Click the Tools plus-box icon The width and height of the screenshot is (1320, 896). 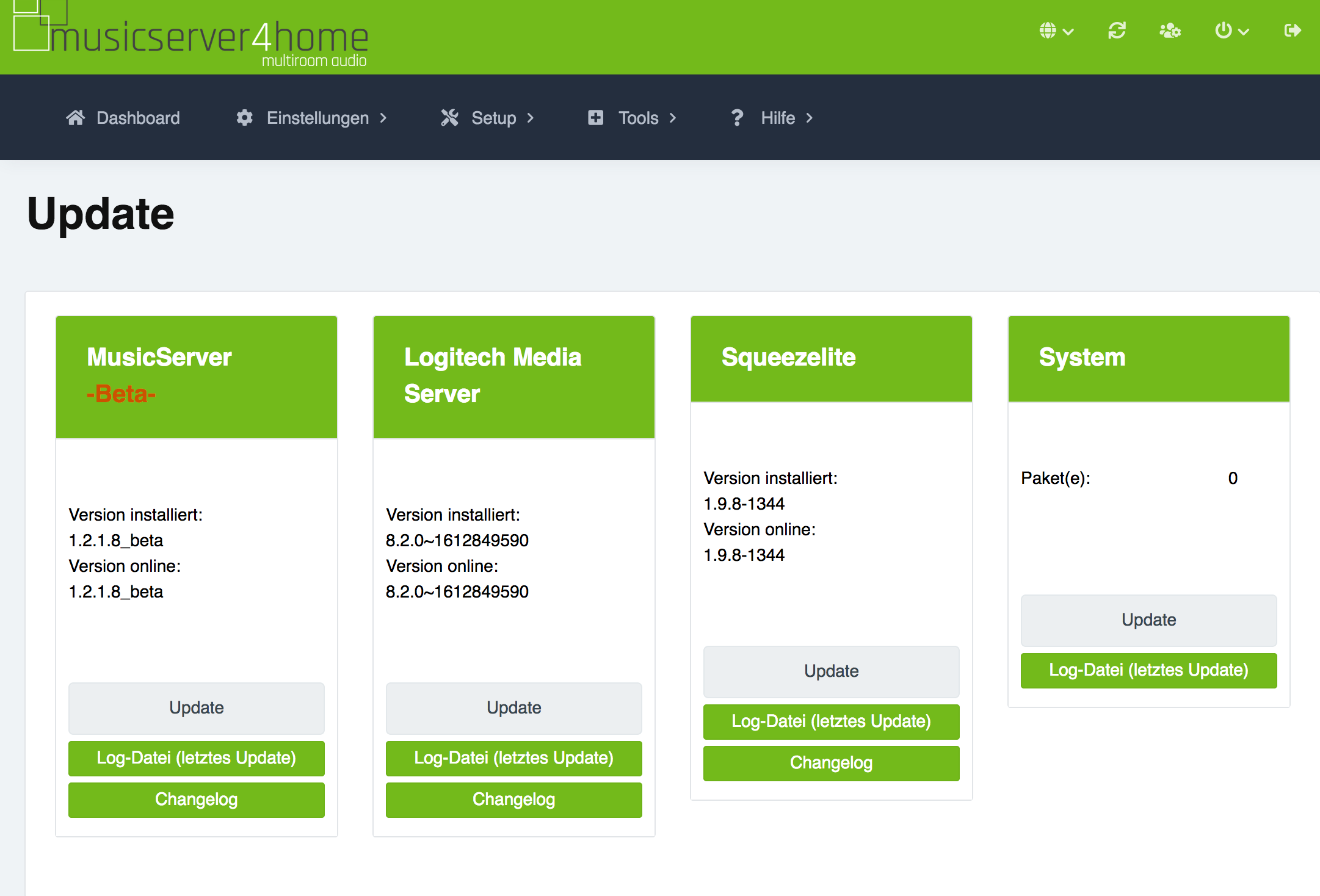click(595, 118)
